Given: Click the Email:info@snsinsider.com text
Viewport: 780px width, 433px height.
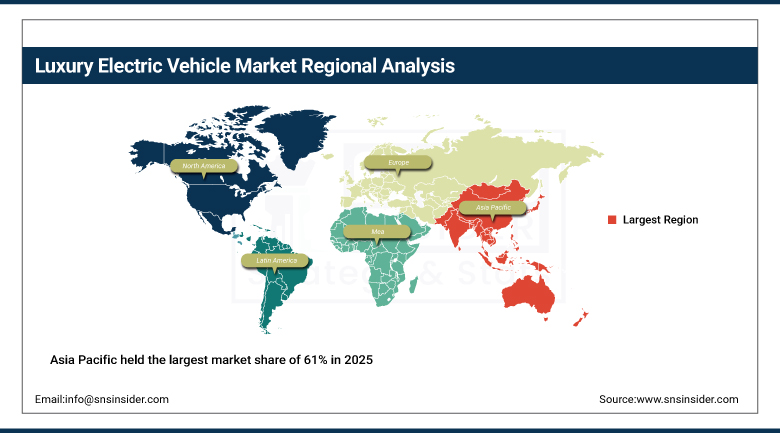Looking at the screenshot, I should (101, 399).
